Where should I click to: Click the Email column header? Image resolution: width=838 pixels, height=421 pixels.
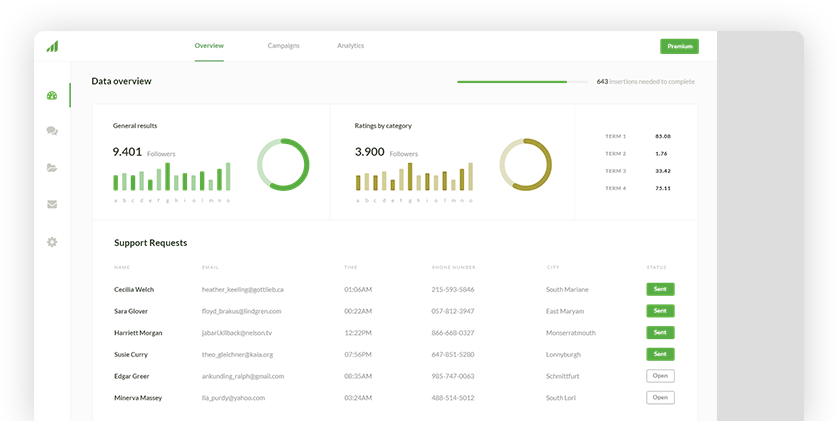point(210,267)
